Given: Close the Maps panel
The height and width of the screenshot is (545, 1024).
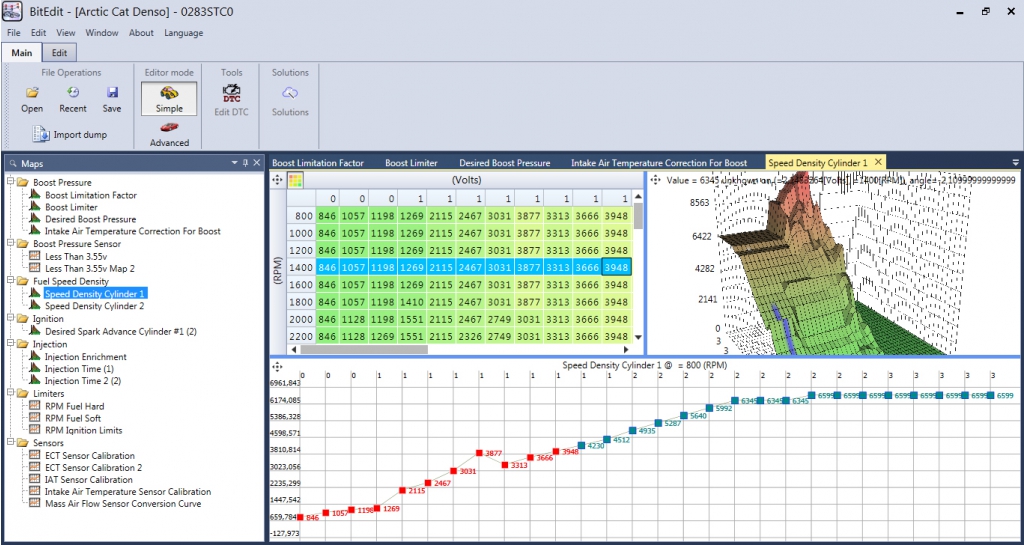Looking at the screenshot, I should click(257, 163).
